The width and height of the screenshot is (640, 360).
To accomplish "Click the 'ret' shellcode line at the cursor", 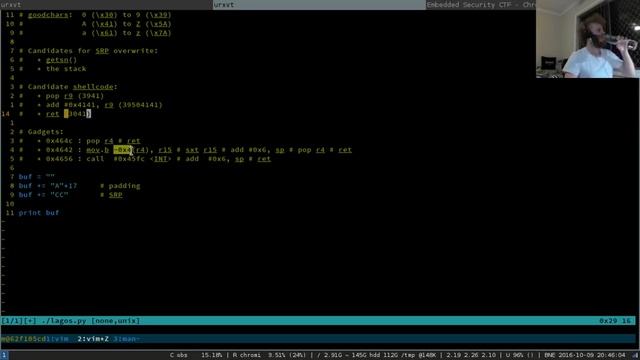I will [x=68, y=114].
